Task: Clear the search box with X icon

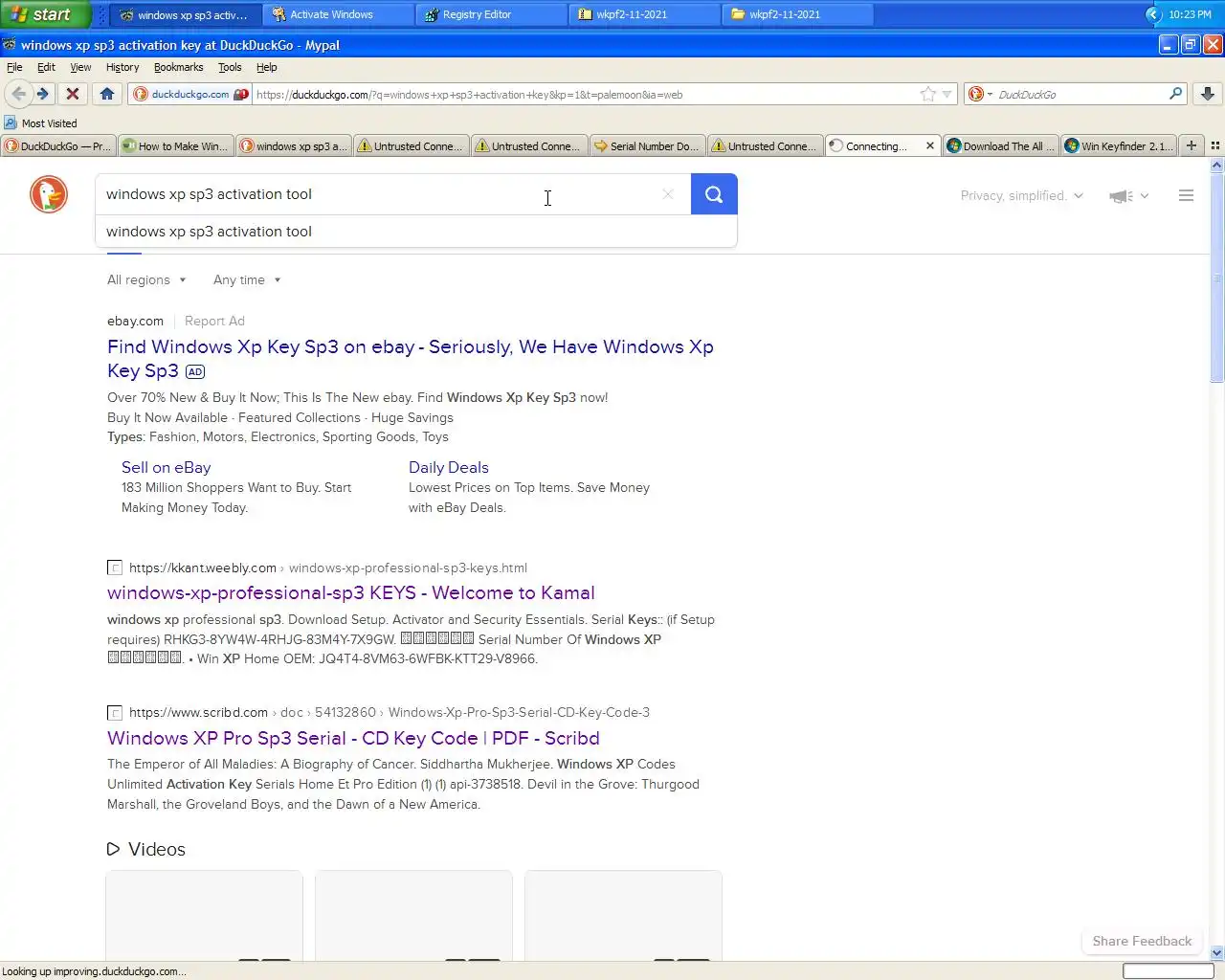Action: (668, 194)
